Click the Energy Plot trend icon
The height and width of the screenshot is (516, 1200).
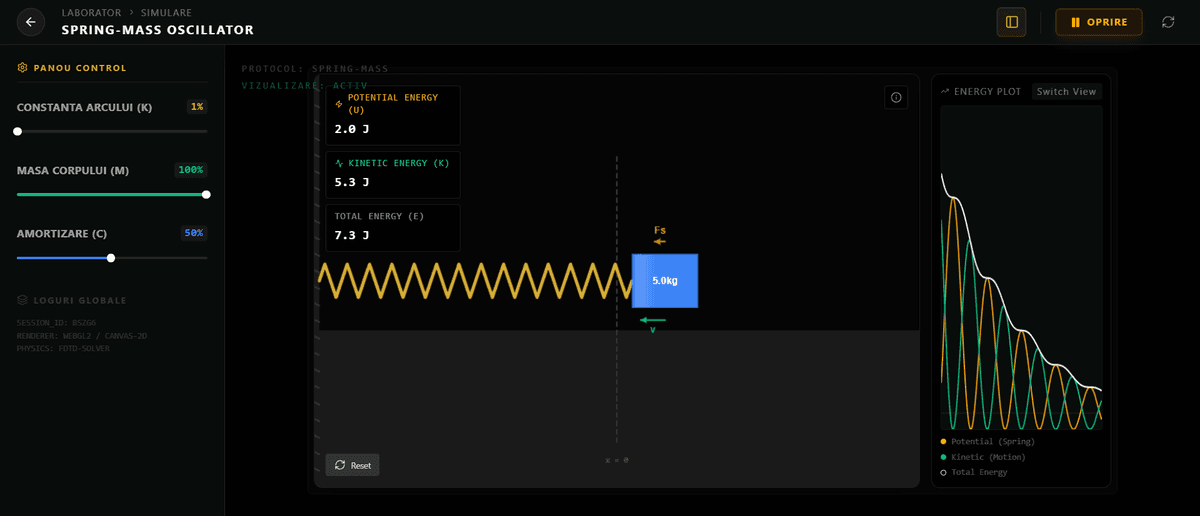click(945, 92)
